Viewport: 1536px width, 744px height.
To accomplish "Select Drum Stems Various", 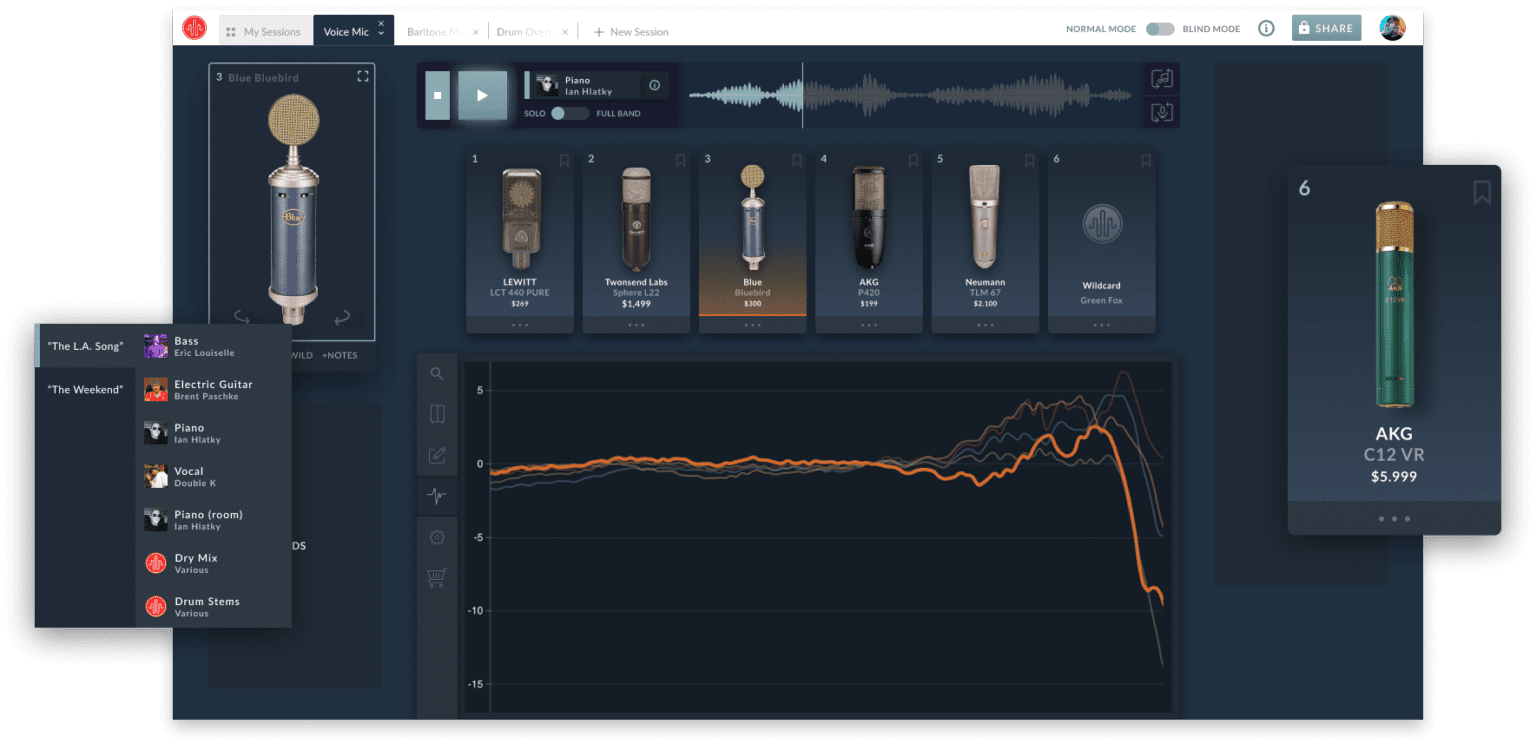I will point(214,606).
